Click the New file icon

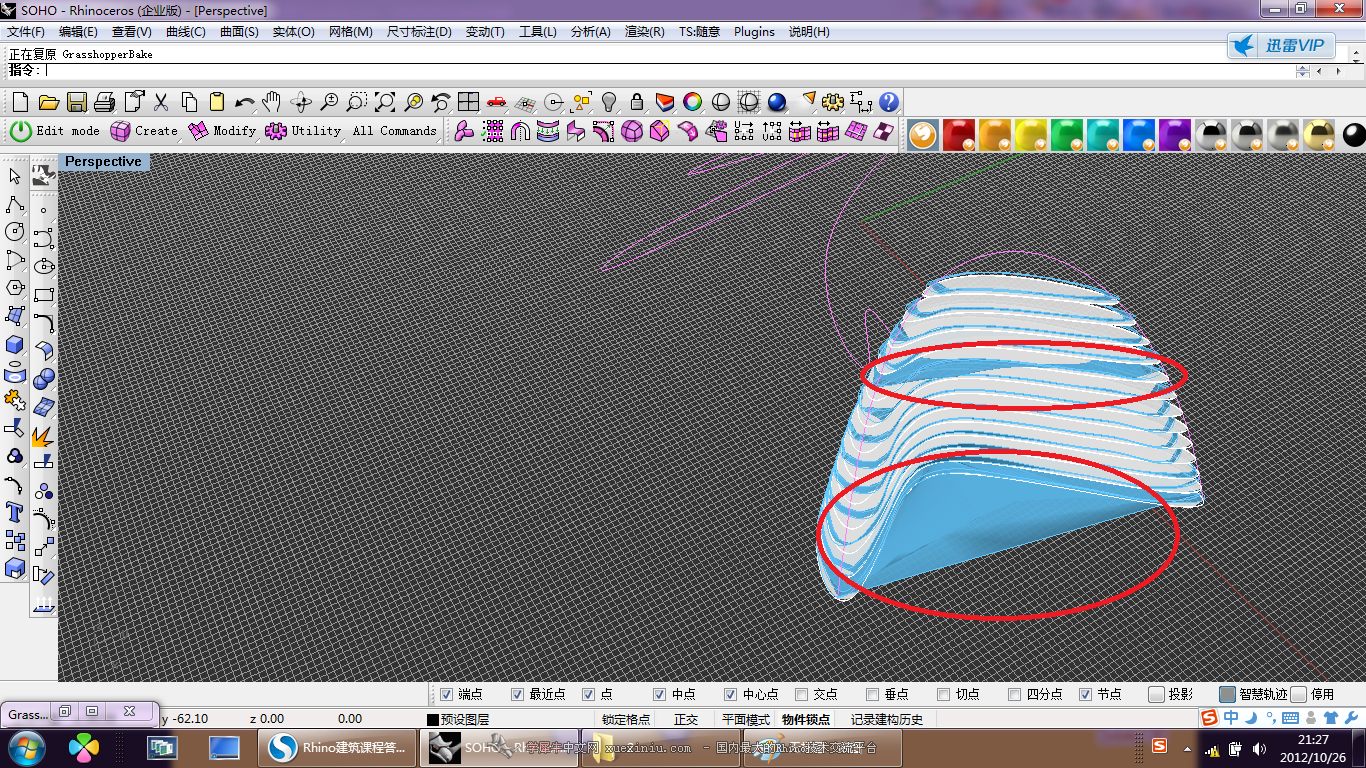19,102
